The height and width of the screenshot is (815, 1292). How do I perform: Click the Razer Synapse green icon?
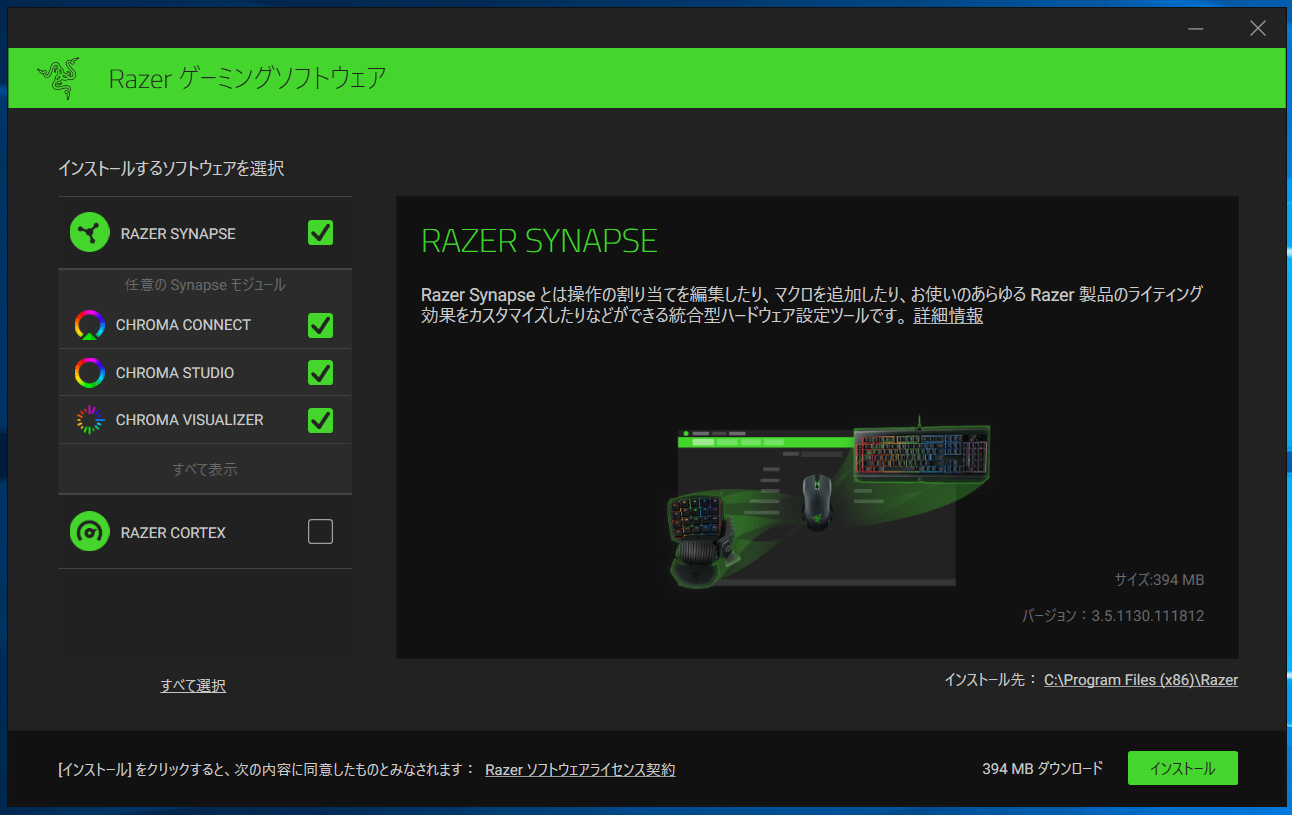pos(90,233)
